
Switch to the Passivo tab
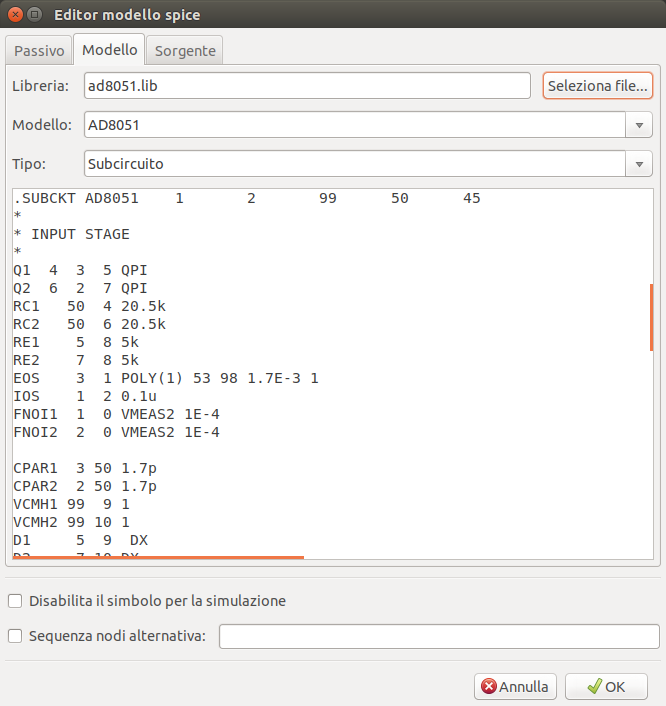pos(39,50)
